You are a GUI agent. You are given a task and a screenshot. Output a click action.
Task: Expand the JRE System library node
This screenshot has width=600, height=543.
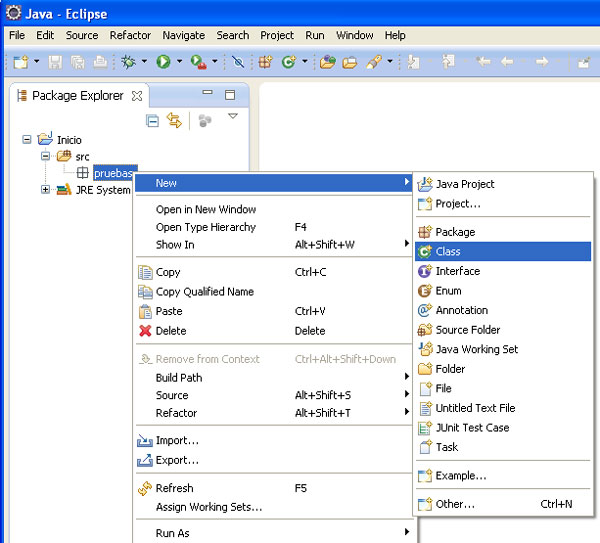coord(45,189)
